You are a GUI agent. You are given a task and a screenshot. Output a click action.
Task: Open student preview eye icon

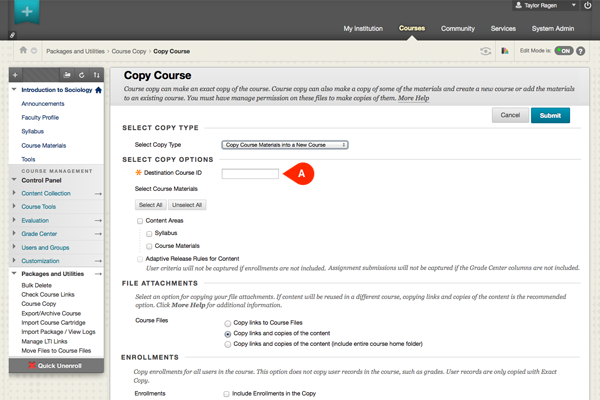(487, 49)
